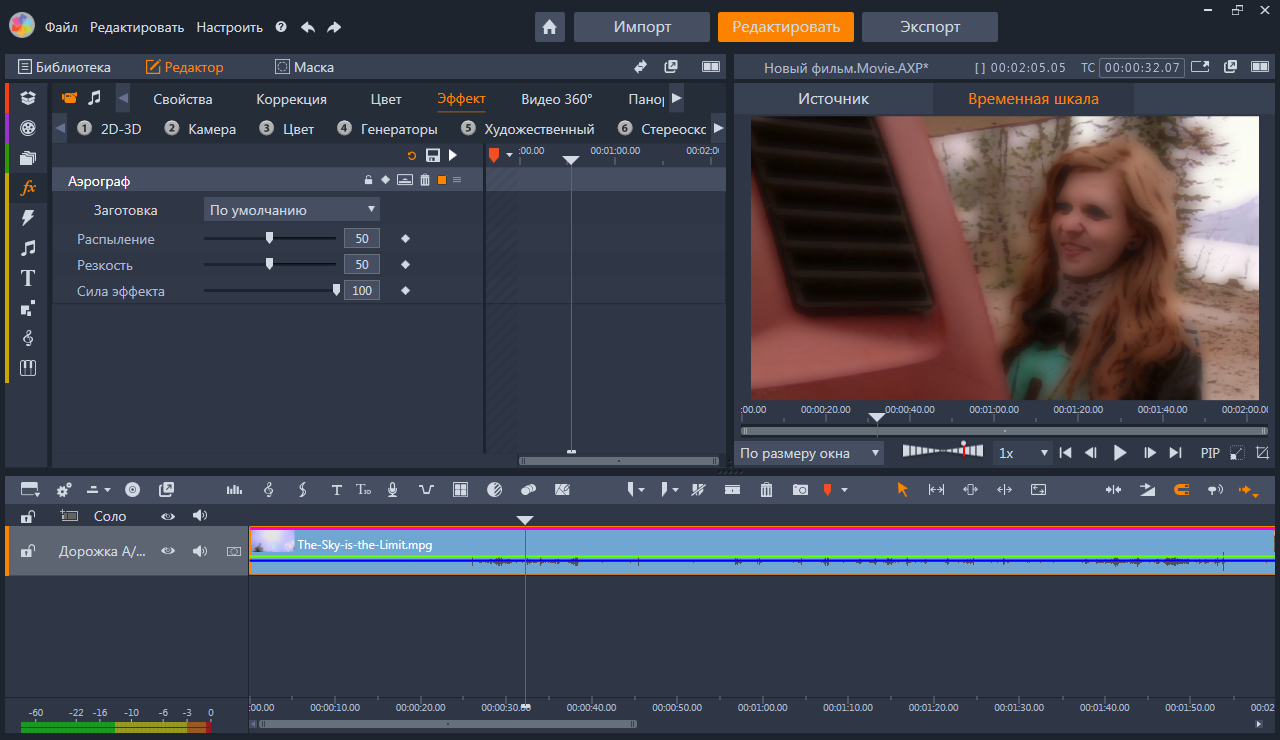Toggle the eye icon in Соло row

(x=168, y=516)
